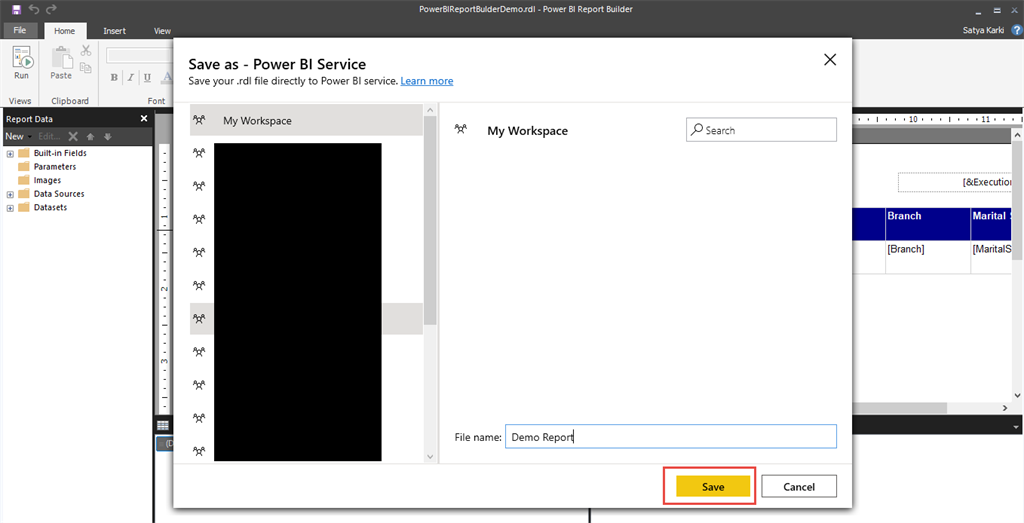Screen dimensions: 1024x523
Task: Click the Satya Karki account name
Action: (984, 30)
